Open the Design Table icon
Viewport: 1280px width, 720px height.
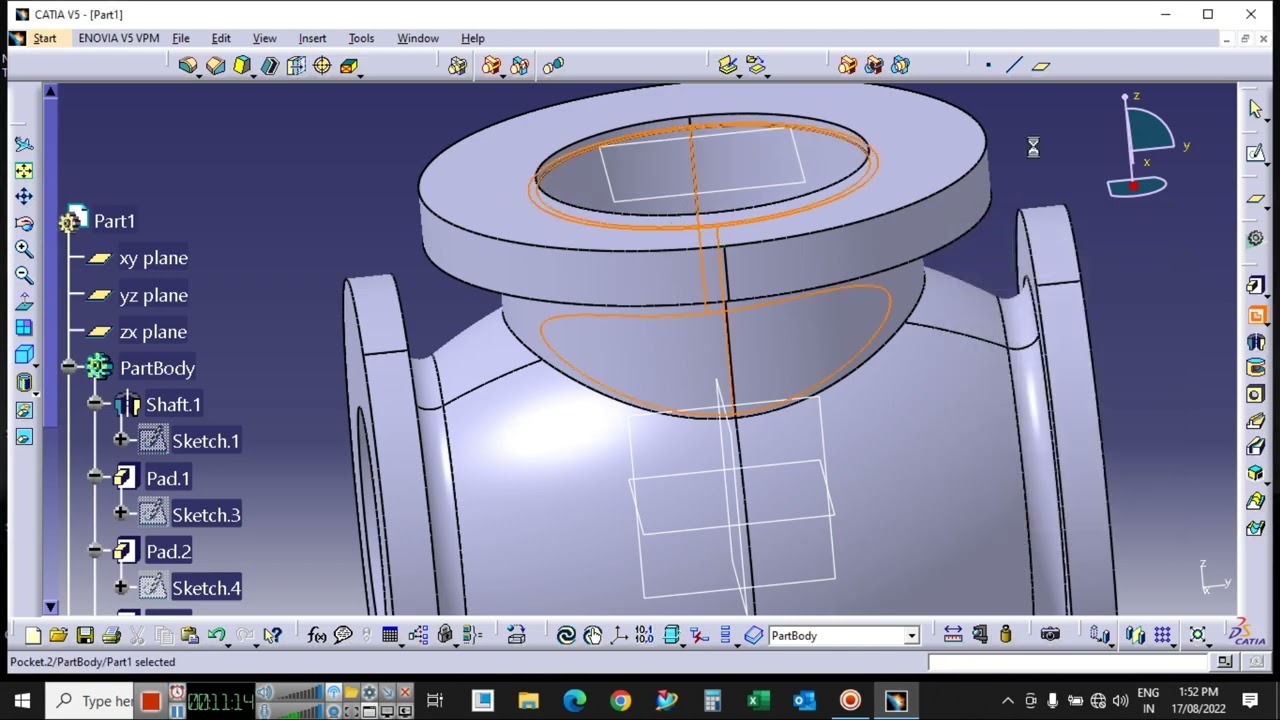point(390,635)
